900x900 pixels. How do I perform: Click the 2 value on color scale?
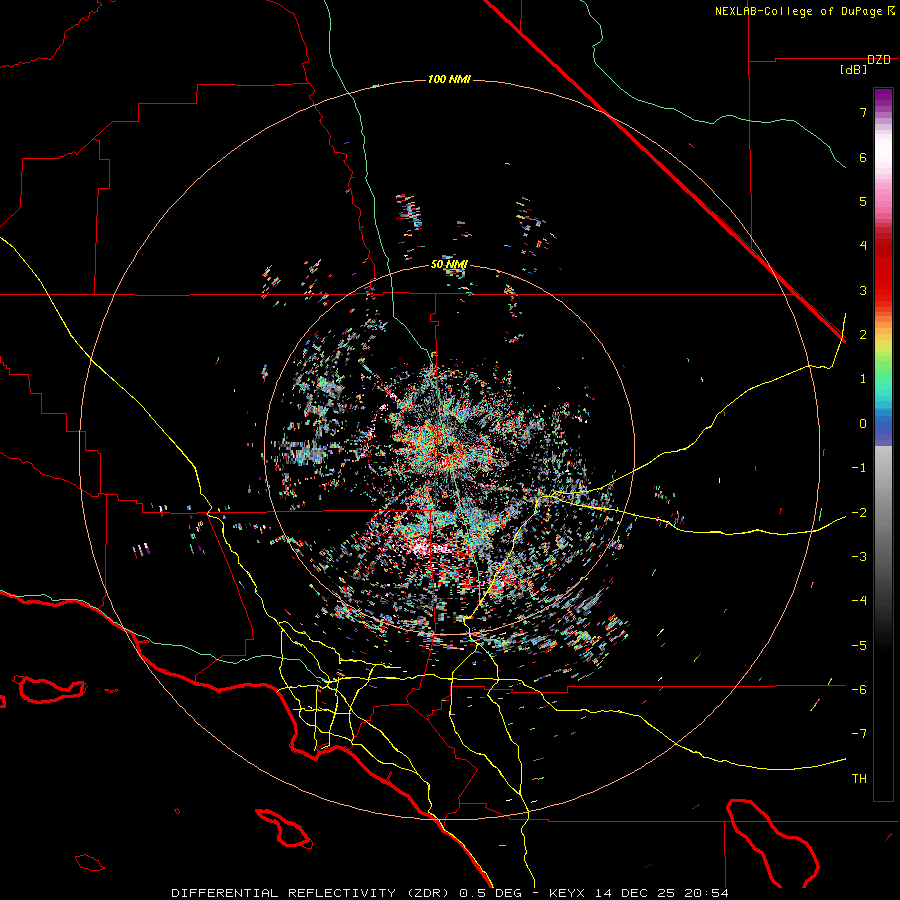pyautogui.click(x=863, y=335)
